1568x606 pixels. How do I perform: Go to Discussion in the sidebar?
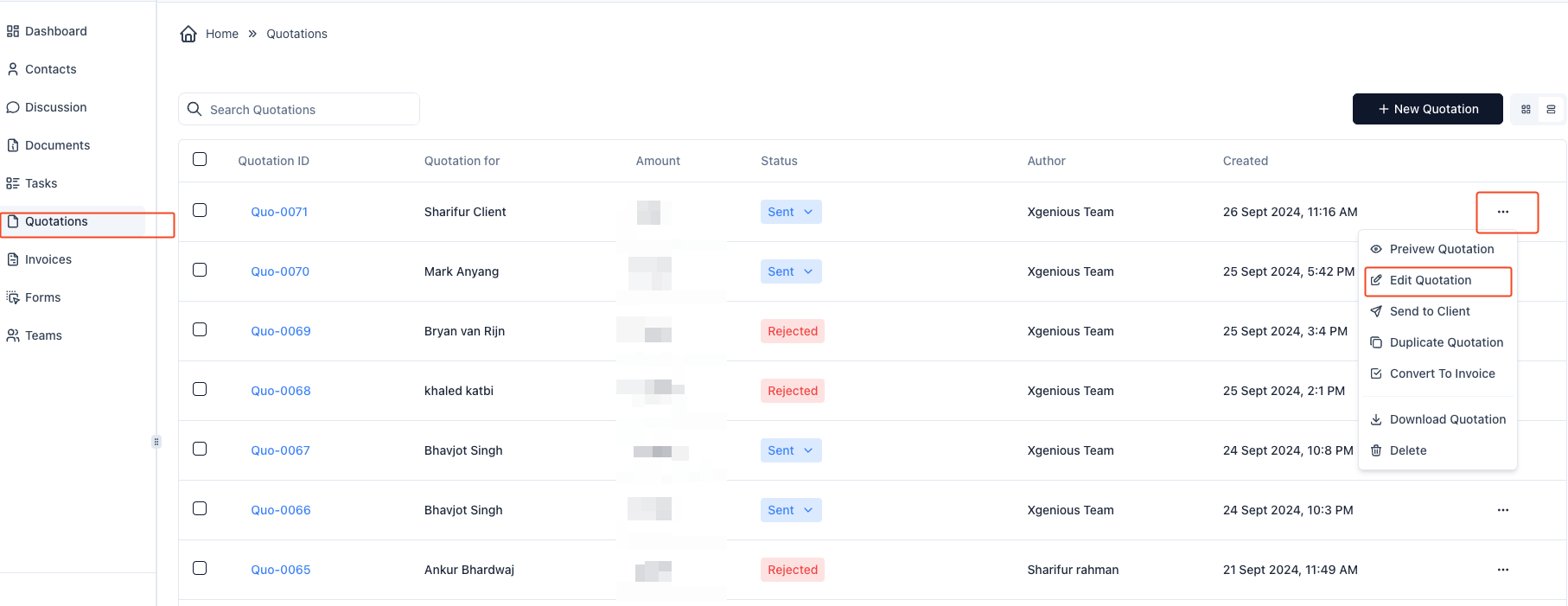55,107
